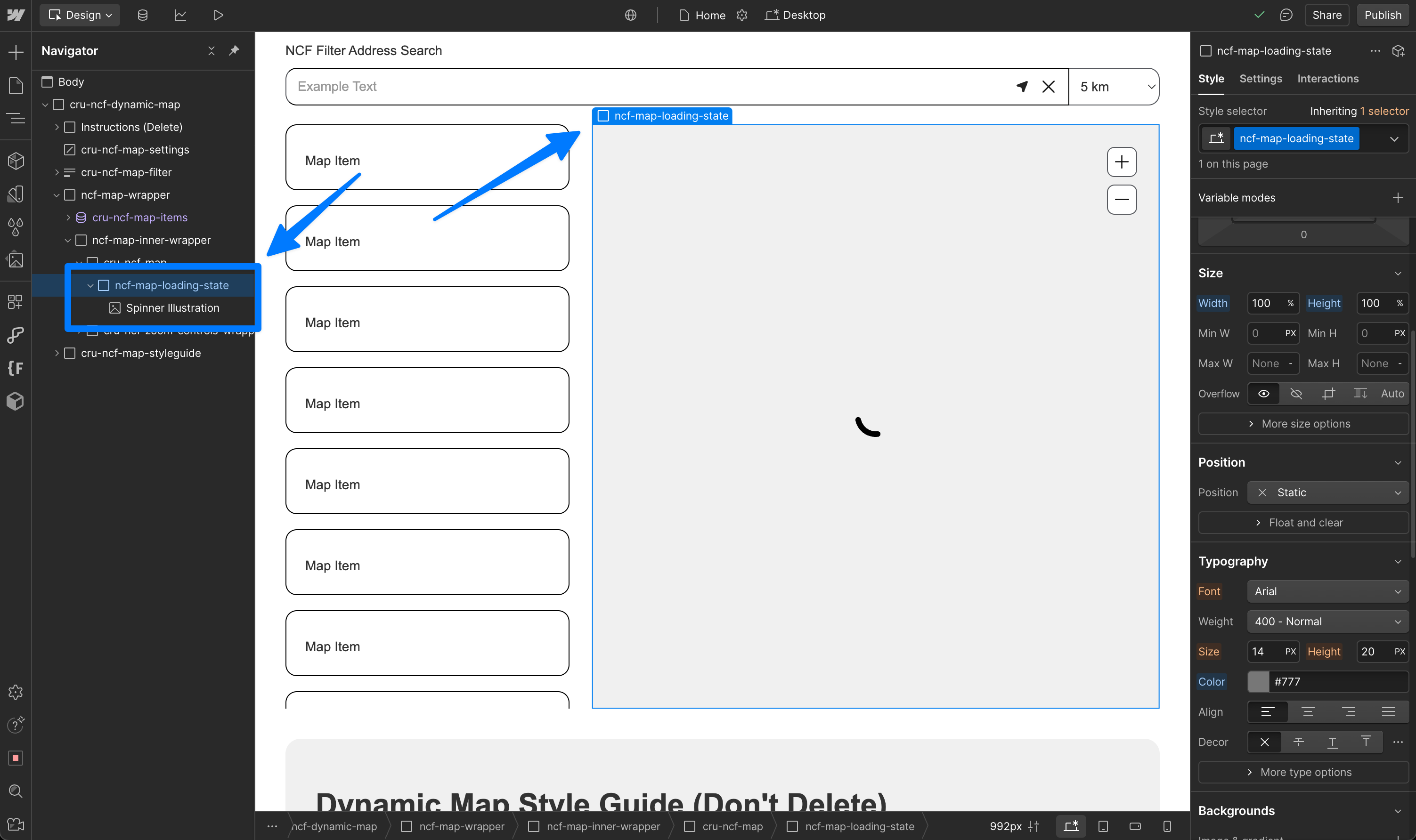1416x840 pixels.
Task: Open the Weight 400 - Normal dropdown
Action: click(x=1328, y=621)
